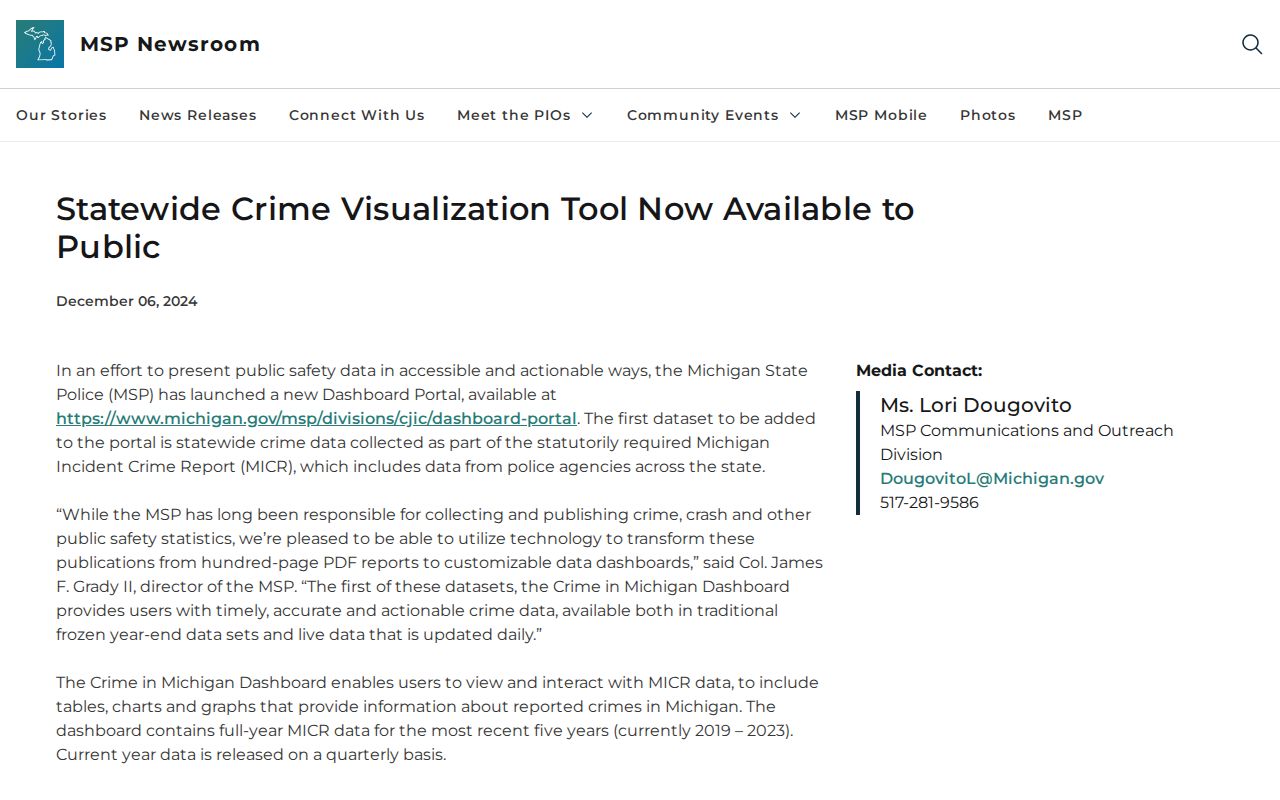Image resolution: width=1280 pixels, height=800 pixels.
Task: Select MSP navigation item
Action: [x=1065, y=115]
